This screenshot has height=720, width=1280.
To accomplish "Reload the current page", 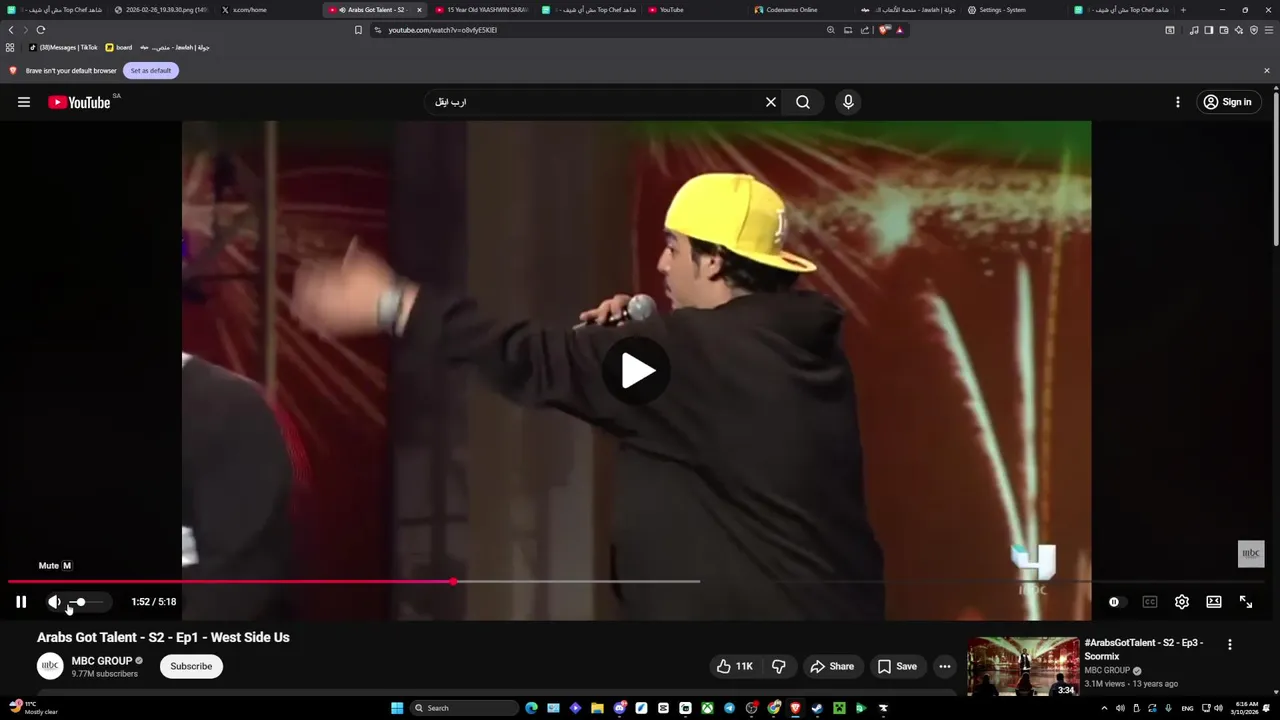I will pyautogui.click(x=41, y=30).
